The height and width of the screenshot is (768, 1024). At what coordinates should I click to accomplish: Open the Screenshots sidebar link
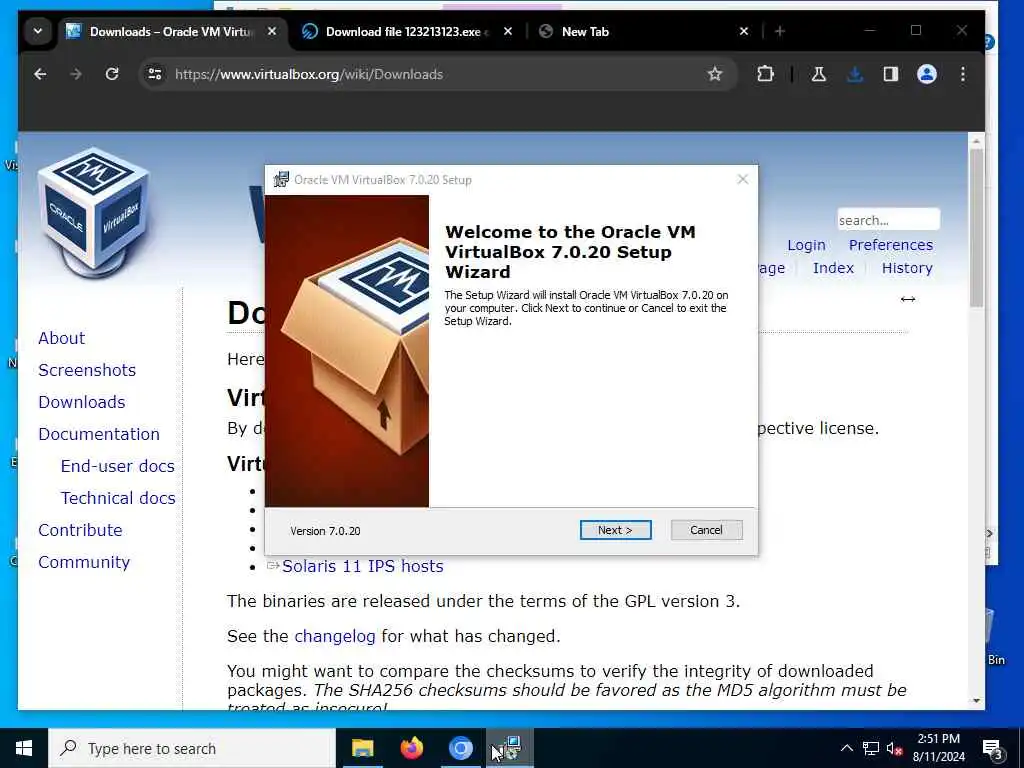tap(87, 370)
